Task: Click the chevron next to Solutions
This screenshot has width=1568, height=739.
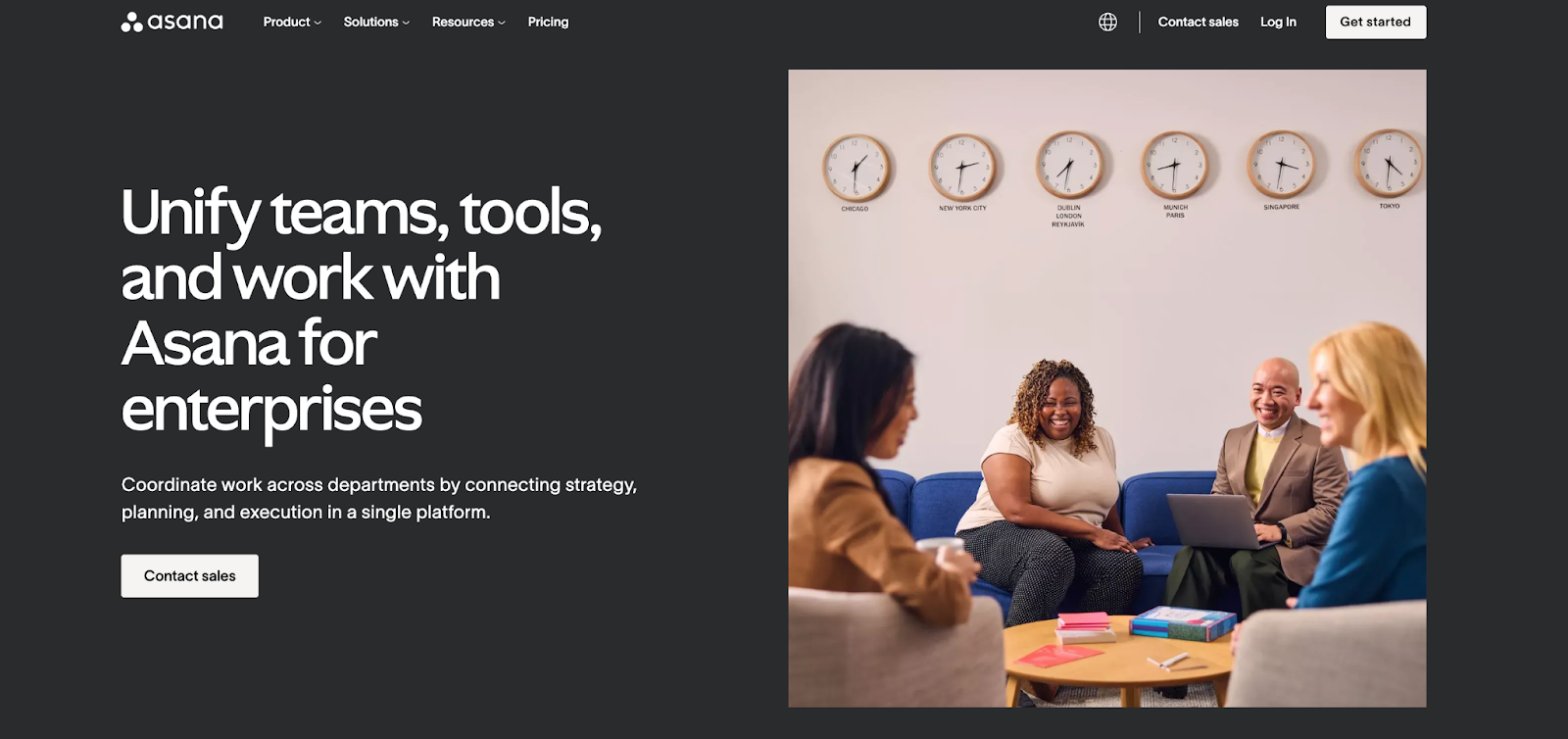Action: [406, 23]
